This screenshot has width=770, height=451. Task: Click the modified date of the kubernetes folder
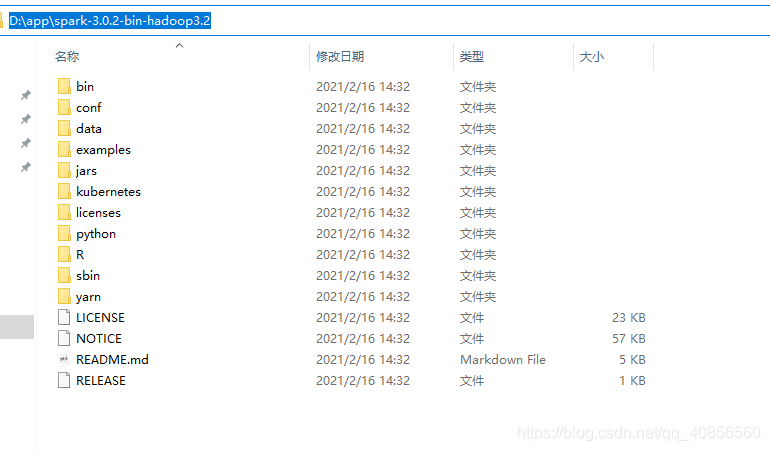point(363,192)
